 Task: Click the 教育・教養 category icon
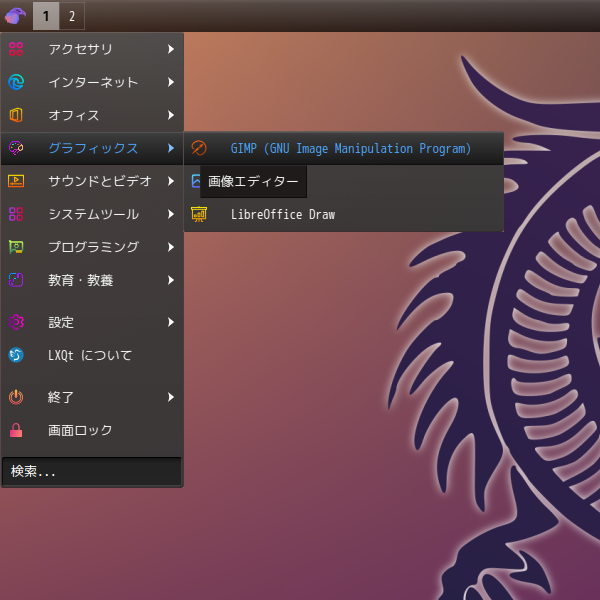(16, 280)
